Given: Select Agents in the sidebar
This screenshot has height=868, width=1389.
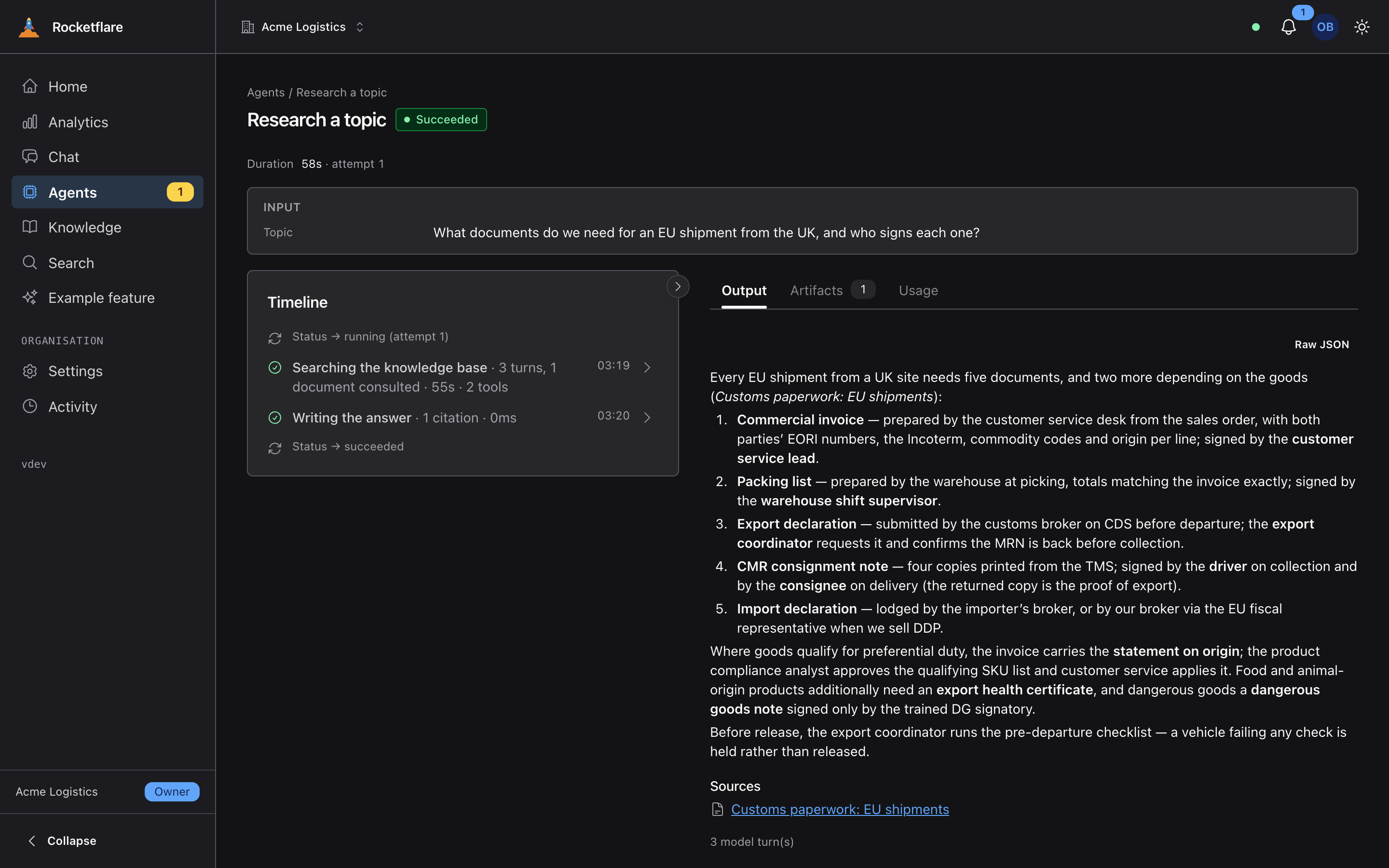Looking at the screenshot, I should point(108,192).
